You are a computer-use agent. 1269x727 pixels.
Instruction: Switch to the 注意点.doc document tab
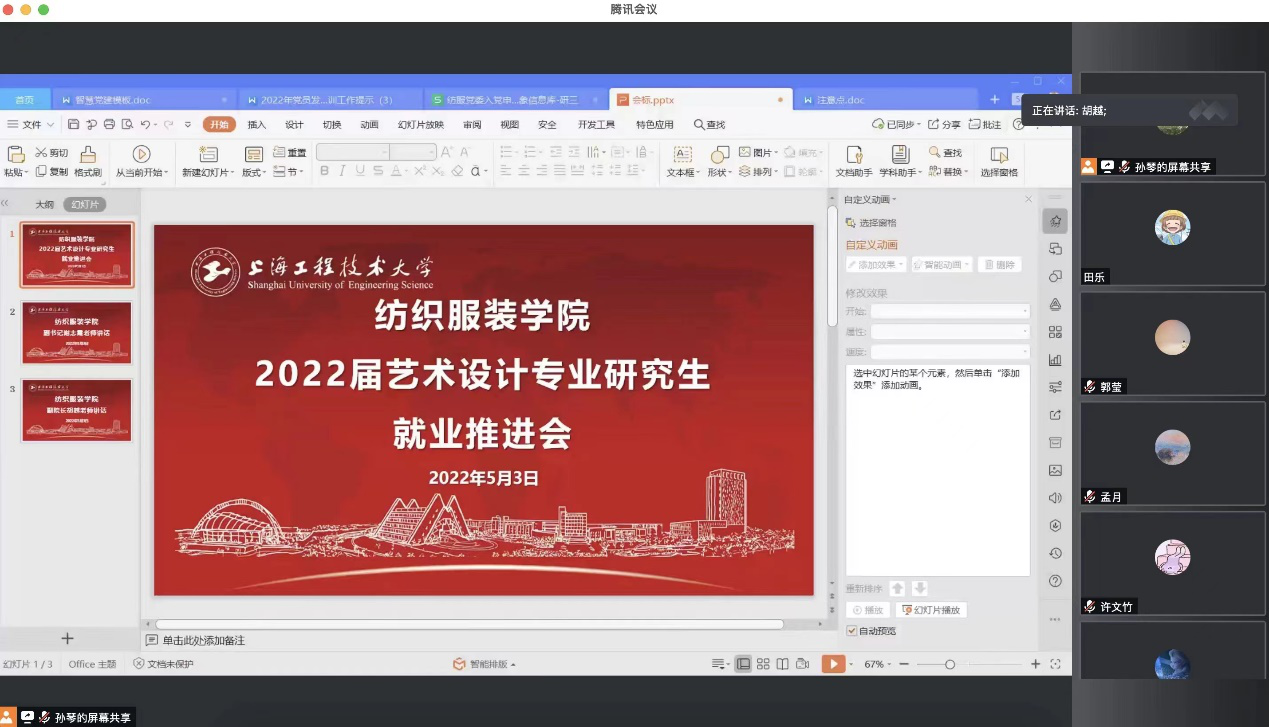click(x=840, y=100)
